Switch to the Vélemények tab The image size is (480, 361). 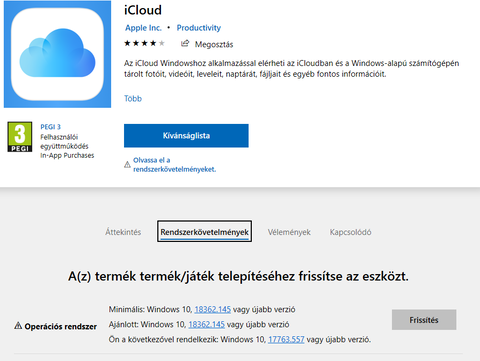(289, 232)
